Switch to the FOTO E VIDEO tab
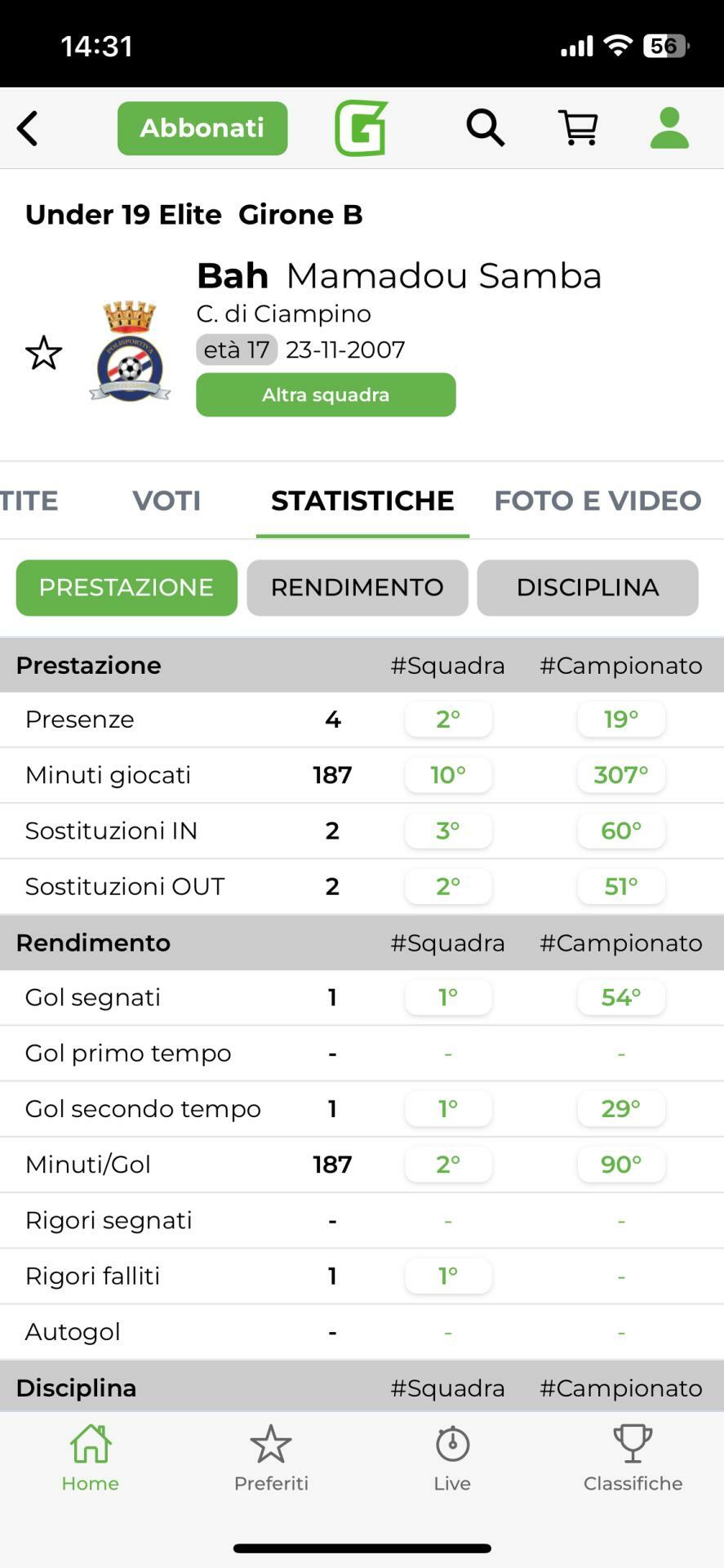The image size is (724, 1568). click(x=597, y=501)
